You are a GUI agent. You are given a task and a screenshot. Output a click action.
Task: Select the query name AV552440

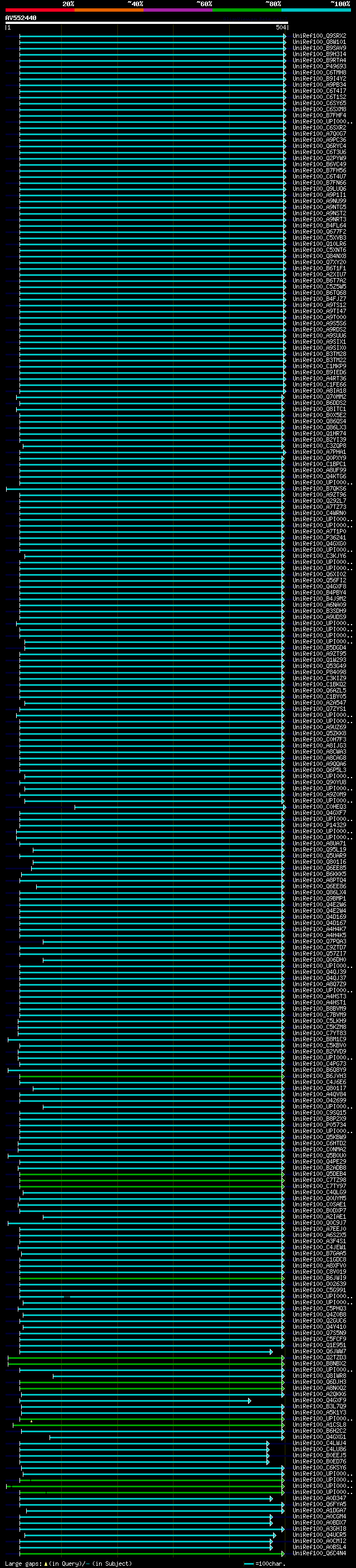click(21, 18)
